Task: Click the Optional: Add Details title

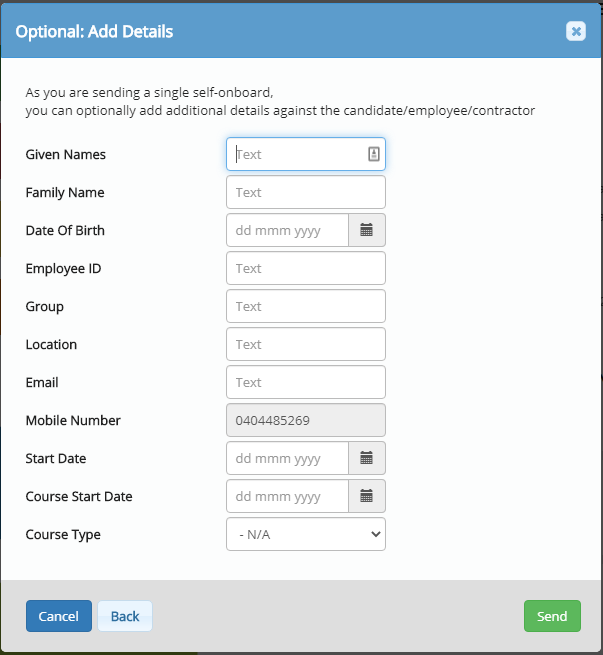Action: 94,32
